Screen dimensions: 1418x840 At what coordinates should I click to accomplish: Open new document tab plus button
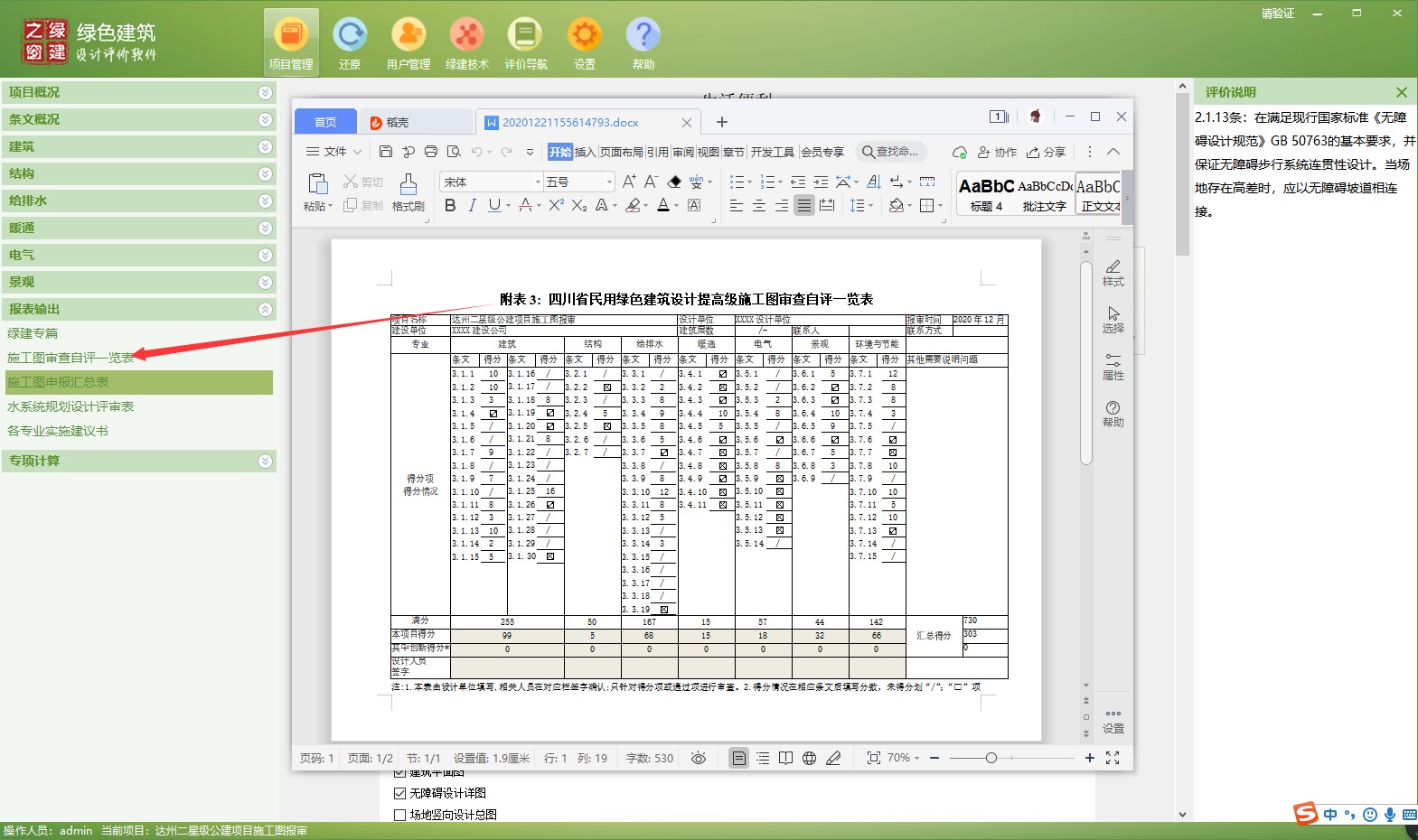tap(722, 122)
